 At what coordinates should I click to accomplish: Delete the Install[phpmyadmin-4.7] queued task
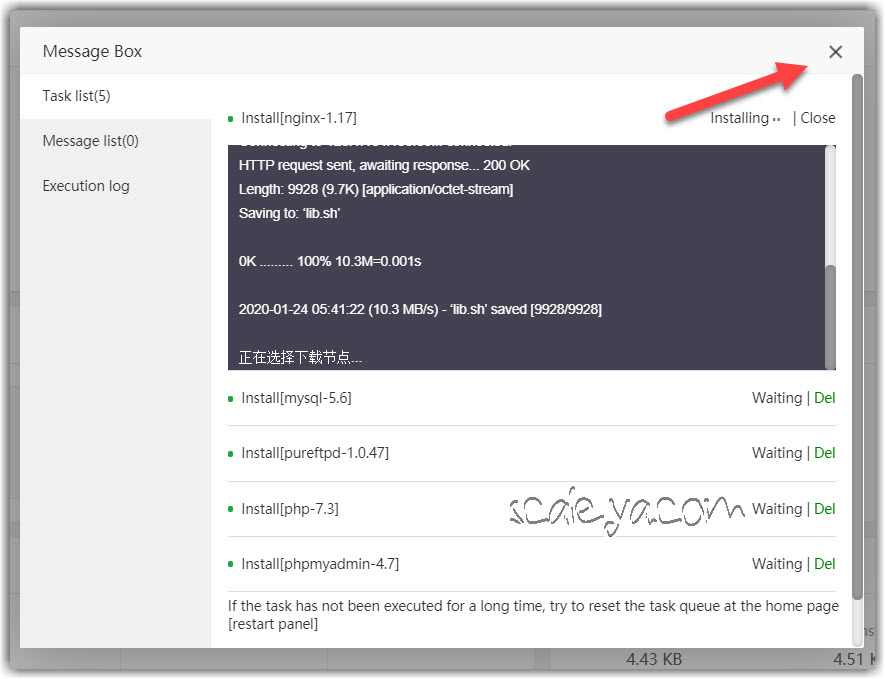[824, 564]
